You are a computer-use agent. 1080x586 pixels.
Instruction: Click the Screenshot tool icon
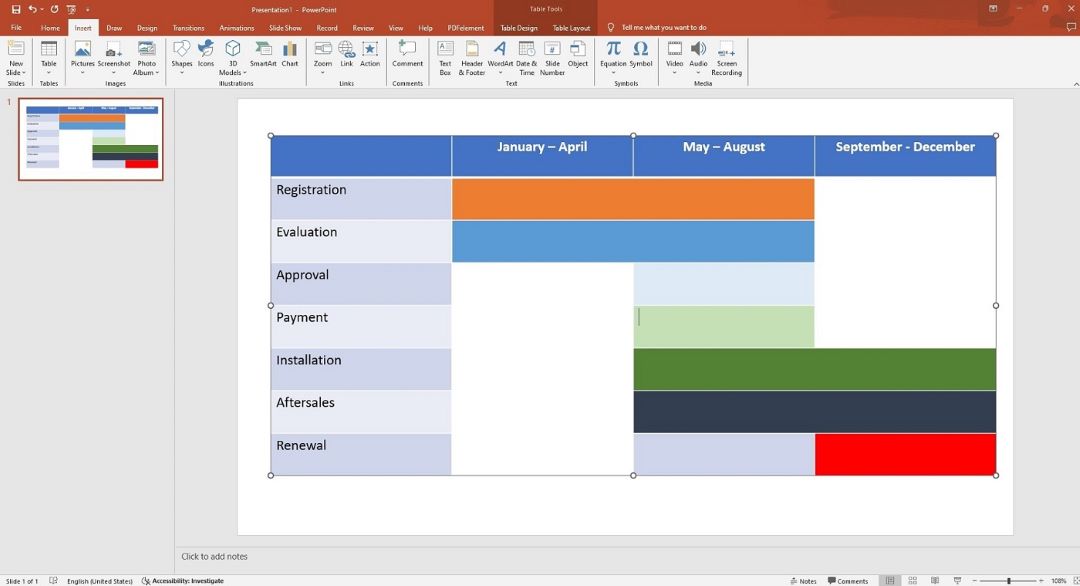pos(114,49)
